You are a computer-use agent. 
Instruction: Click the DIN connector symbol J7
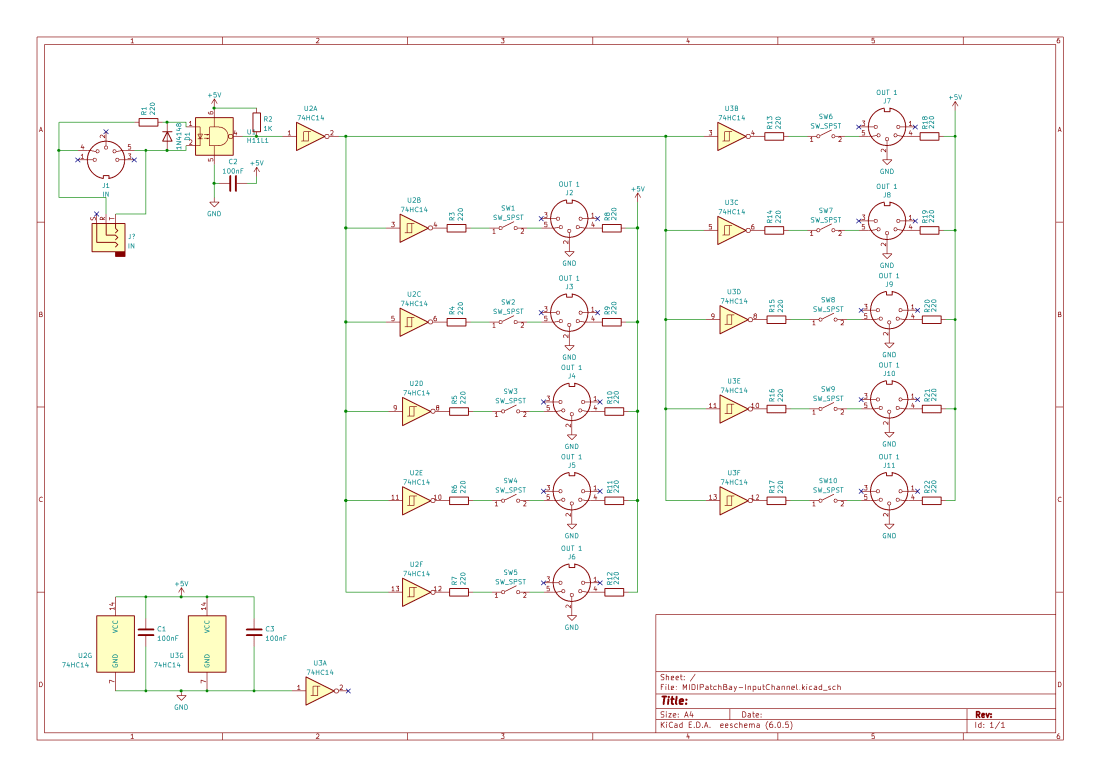[886, 126]
